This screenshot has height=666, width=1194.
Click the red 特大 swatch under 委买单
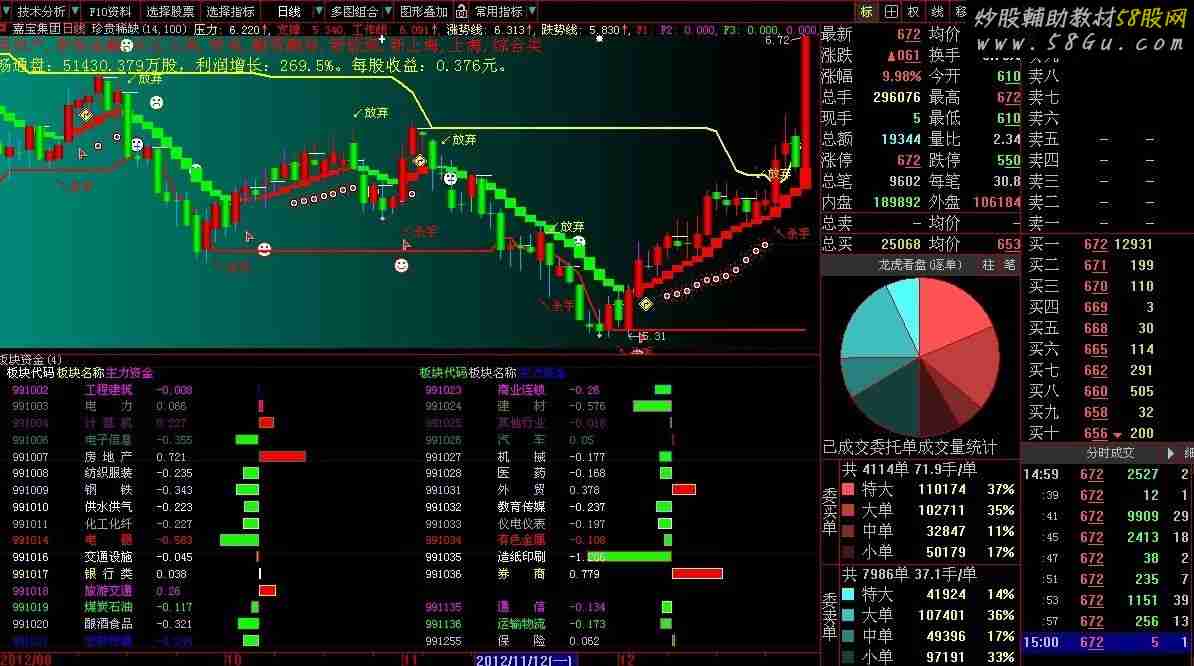(848, 489)
